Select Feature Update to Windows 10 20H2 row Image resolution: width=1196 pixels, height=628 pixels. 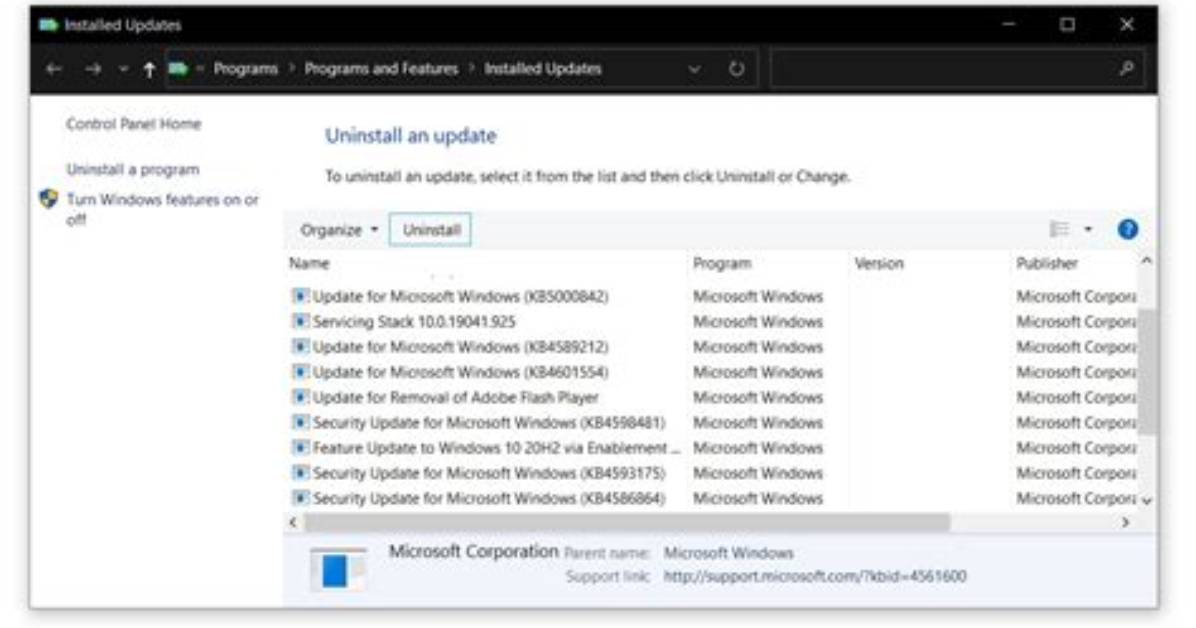(496, 447)
